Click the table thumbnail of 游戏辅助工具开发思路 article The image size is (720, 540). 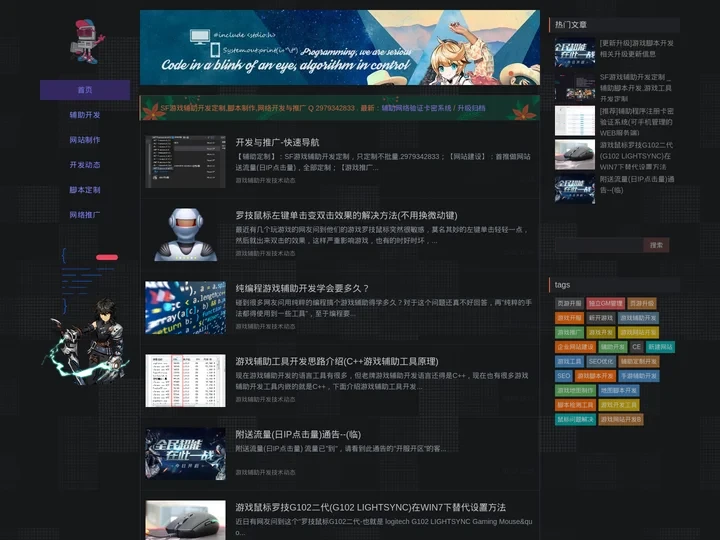186,381
